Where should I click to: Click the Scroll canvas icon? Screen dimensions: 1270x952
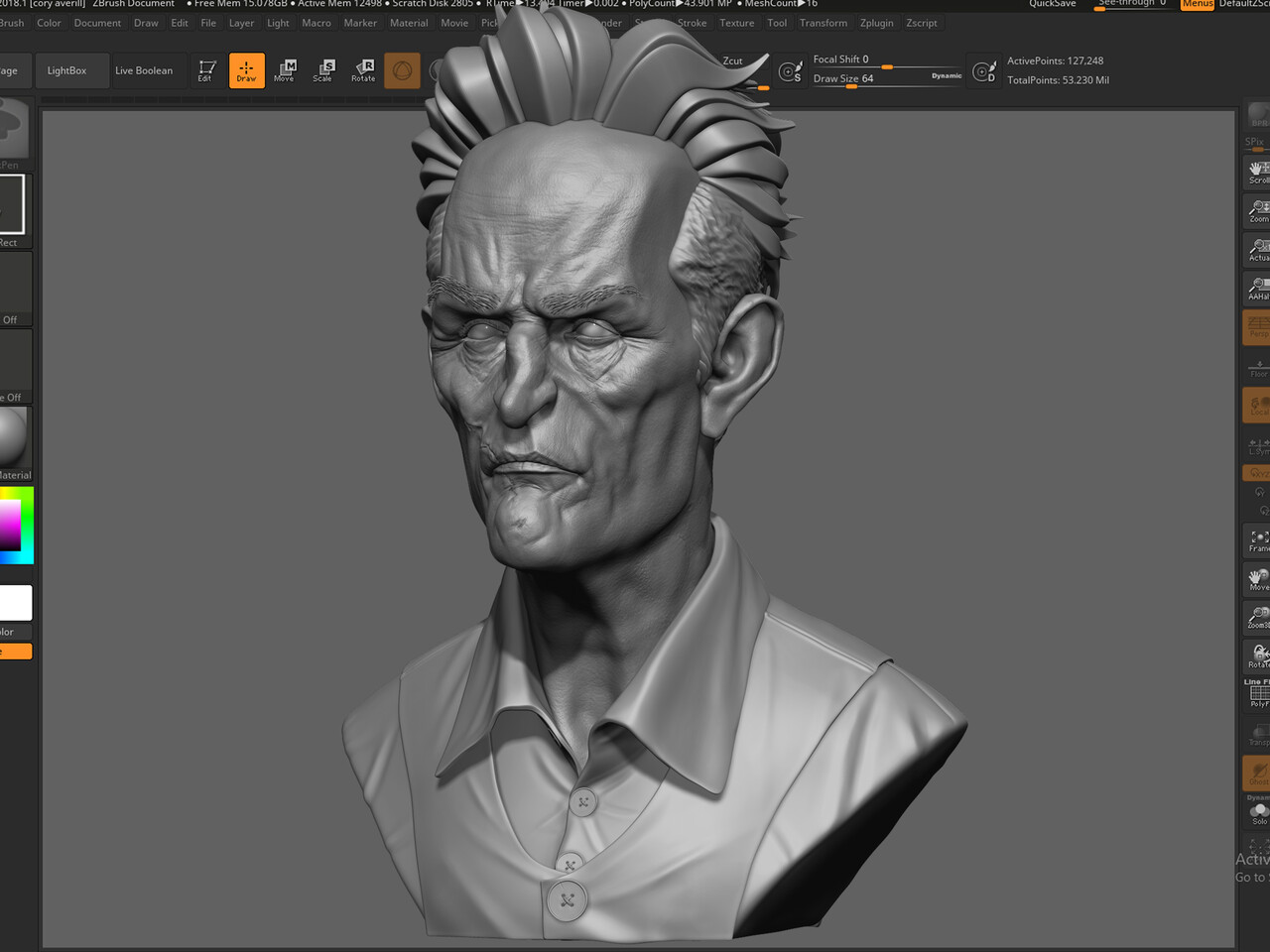tap(1258, 172)
